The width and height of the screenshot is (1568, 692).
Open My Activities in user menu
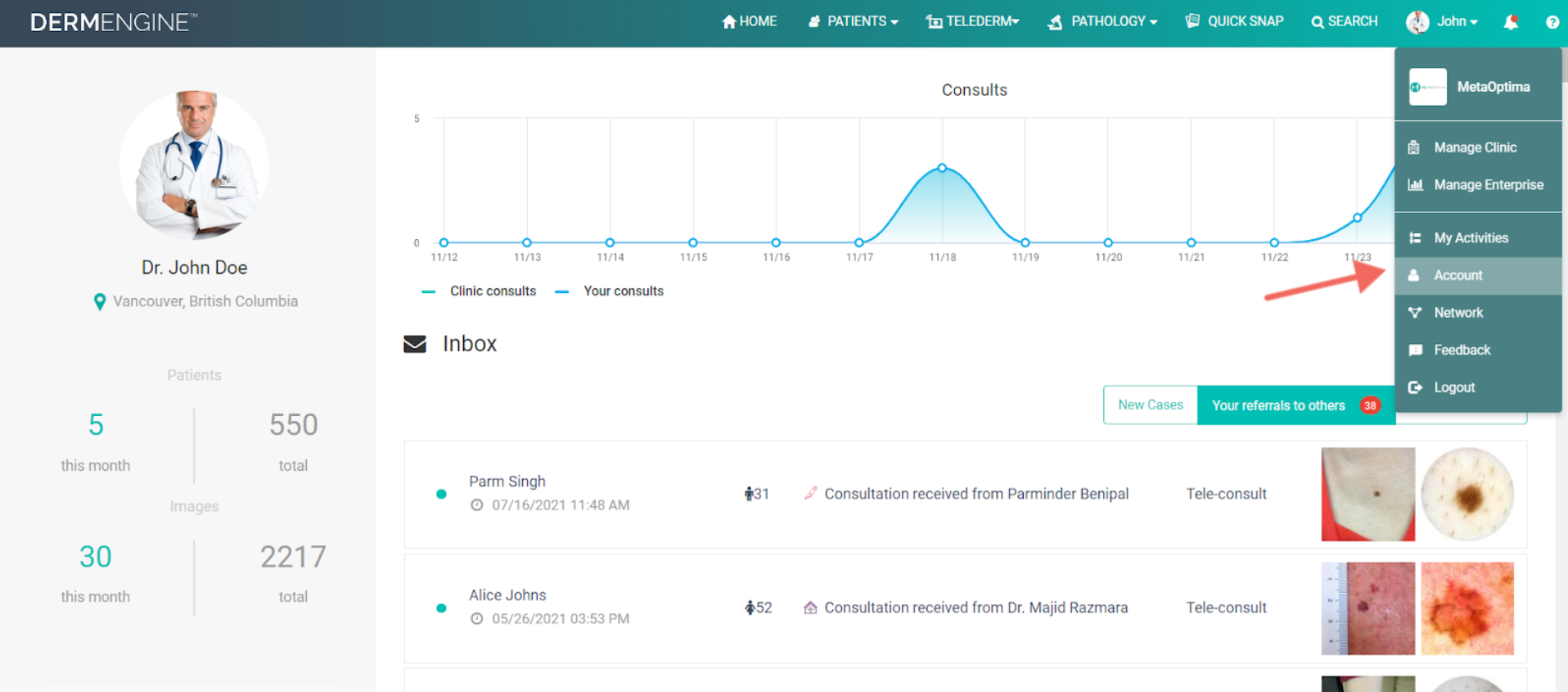[1478, 238]
